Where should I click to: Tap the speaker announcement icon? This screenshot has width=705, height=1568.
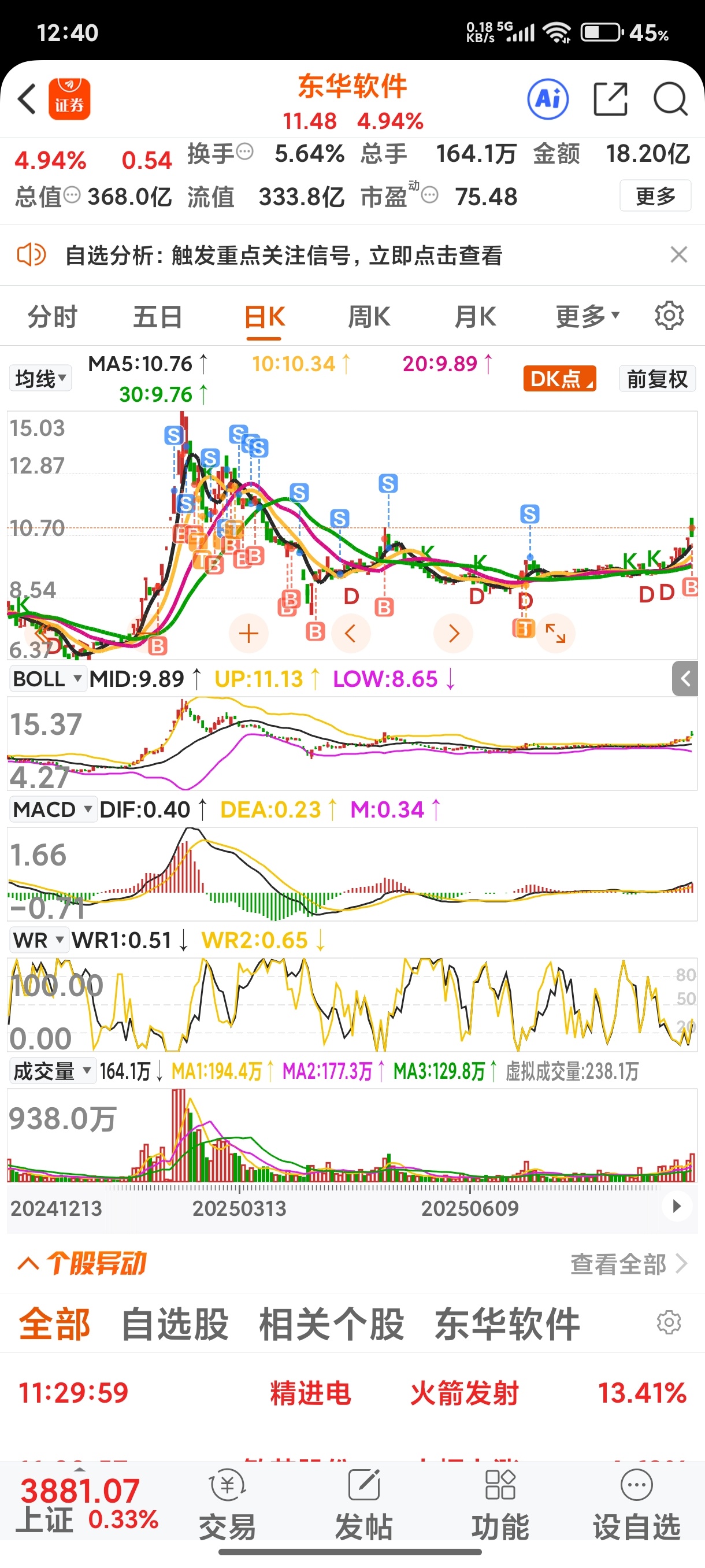pyautogui.click(x=31, y=254)
